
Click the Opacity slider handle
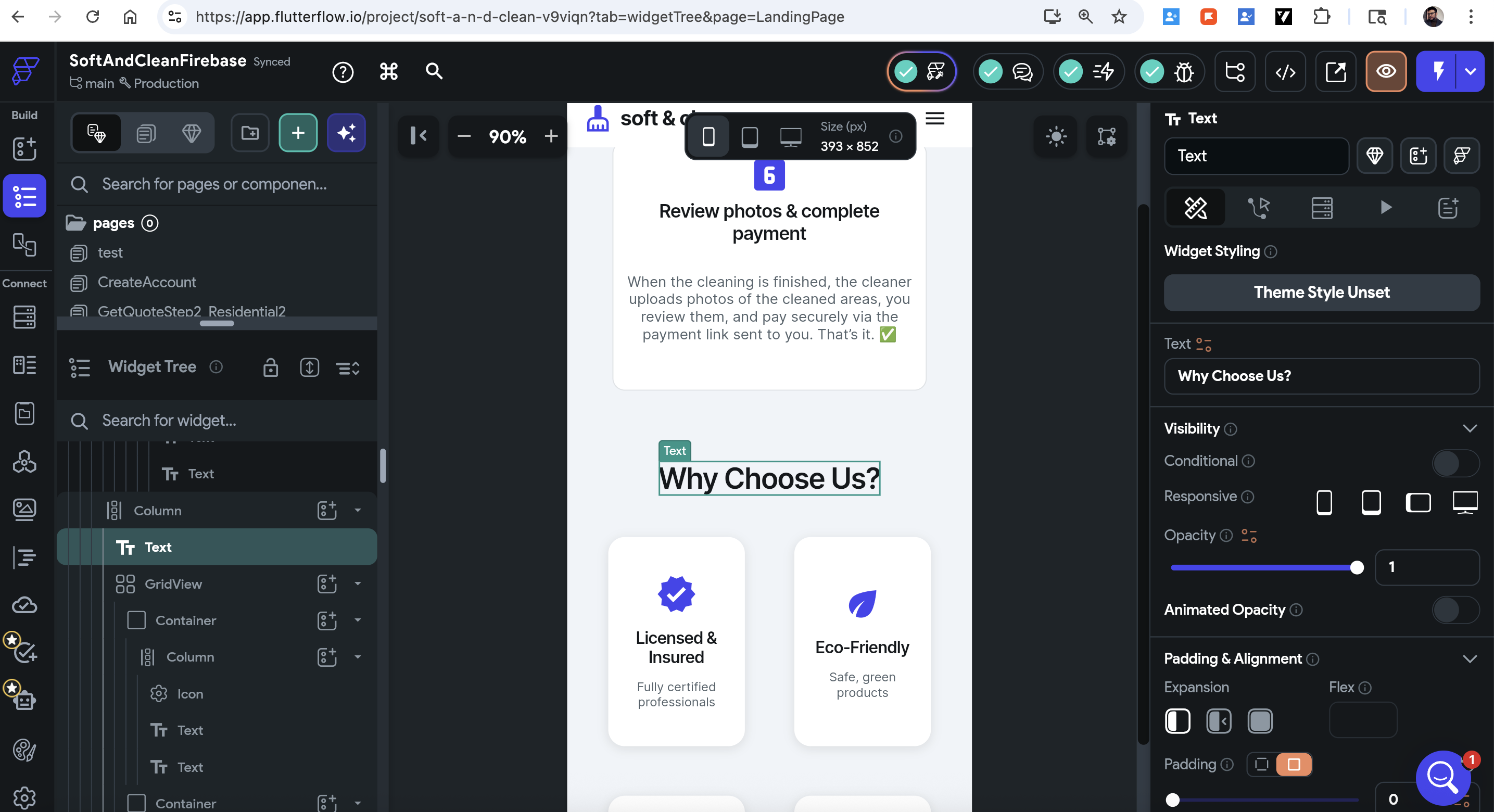1356,567
